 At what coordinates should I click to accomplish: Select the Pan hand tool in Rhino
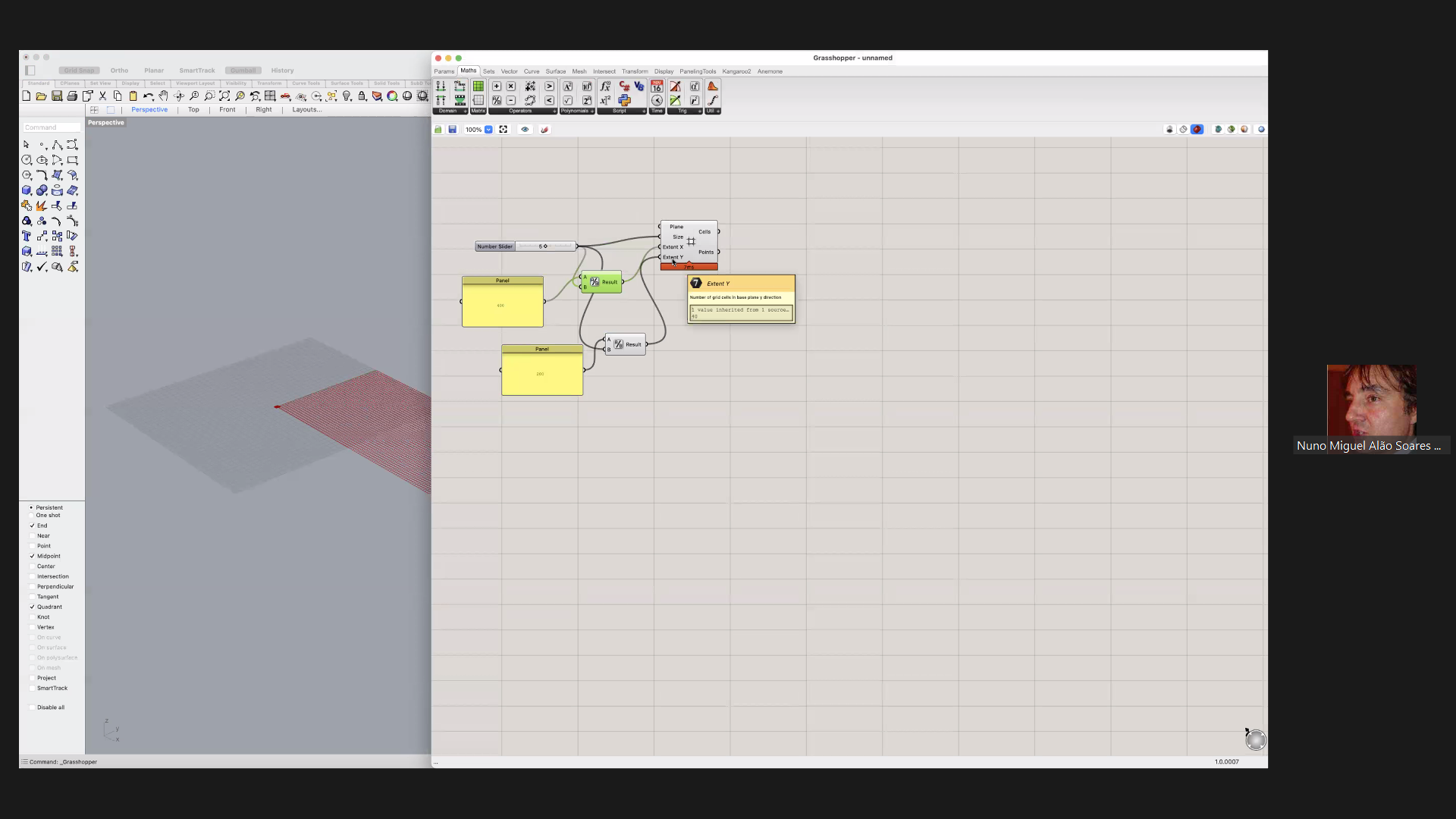(163, 96)
